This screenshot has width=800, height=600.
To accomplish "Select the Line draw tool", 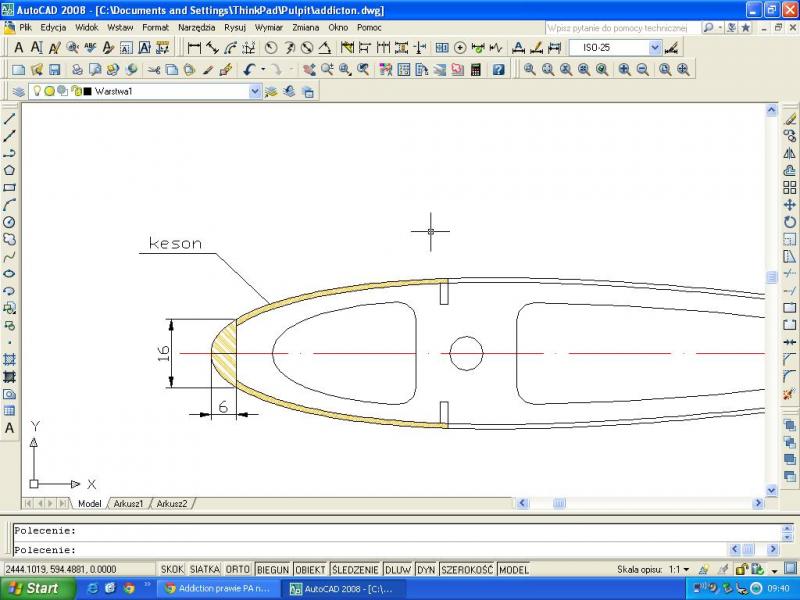I will pyautogui.click(x=10, y=119).
